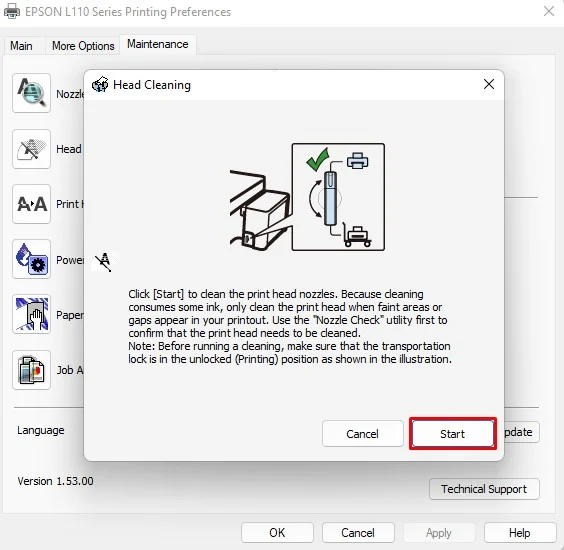
Task: Click the partially hidden Update button
Action: (x=521, y=432)
